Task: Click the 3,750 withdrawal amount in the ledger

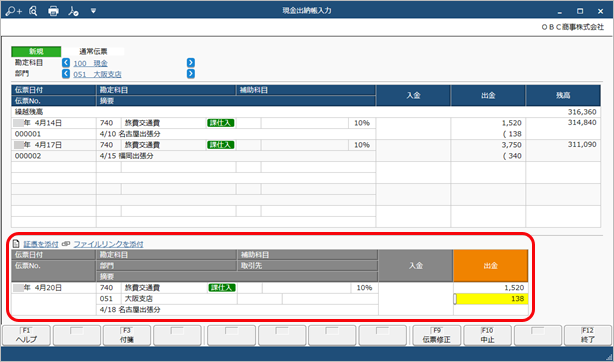Action: pyautogui.click(x=511, y=145)
